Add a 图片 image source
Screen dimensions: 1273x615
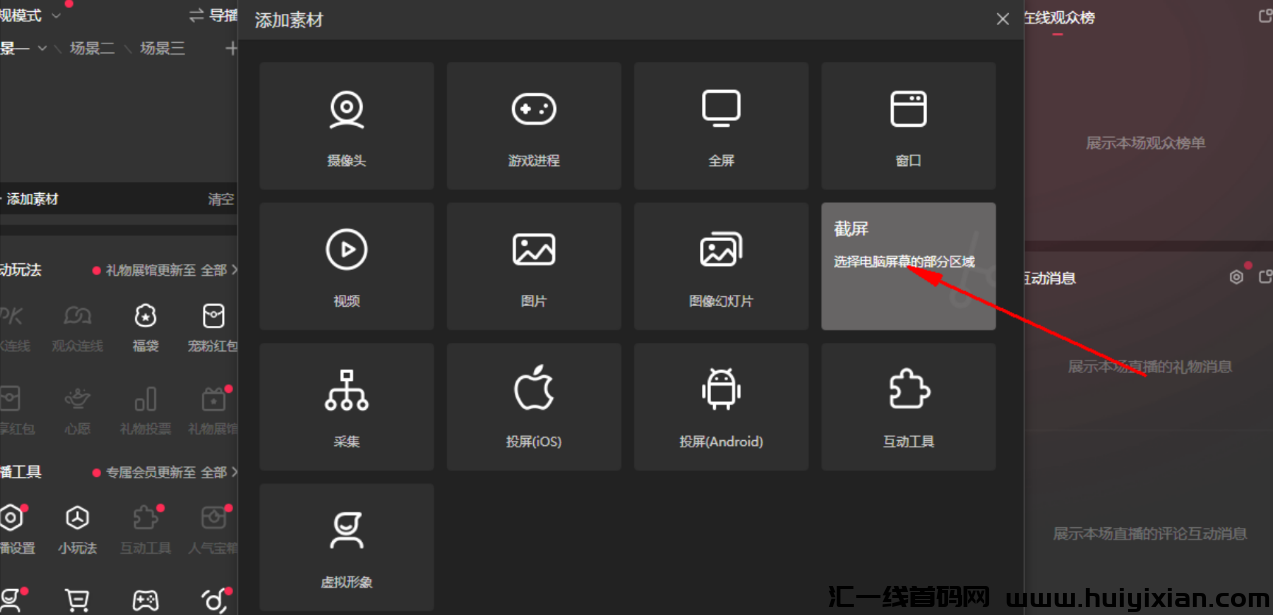click(534, 266)
